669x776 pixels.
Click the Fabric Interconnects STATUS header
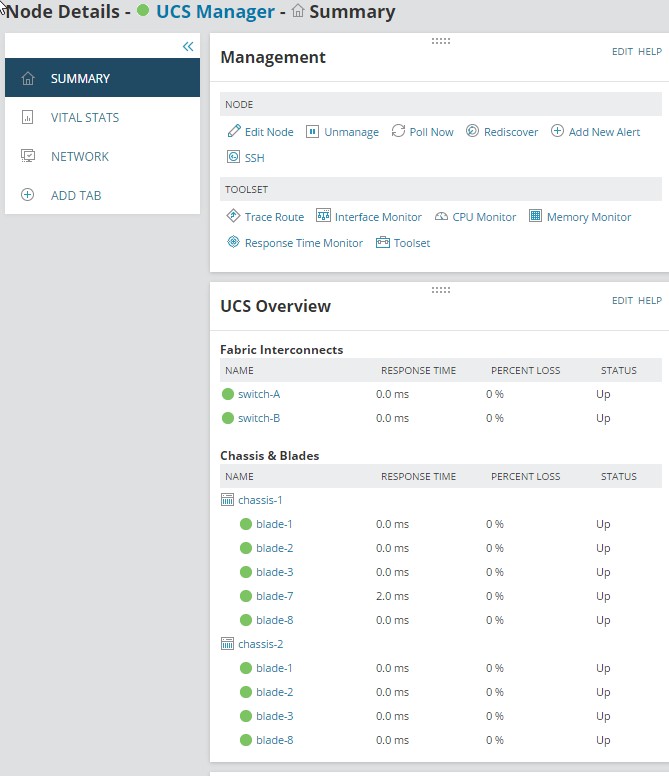pos(619,370)
